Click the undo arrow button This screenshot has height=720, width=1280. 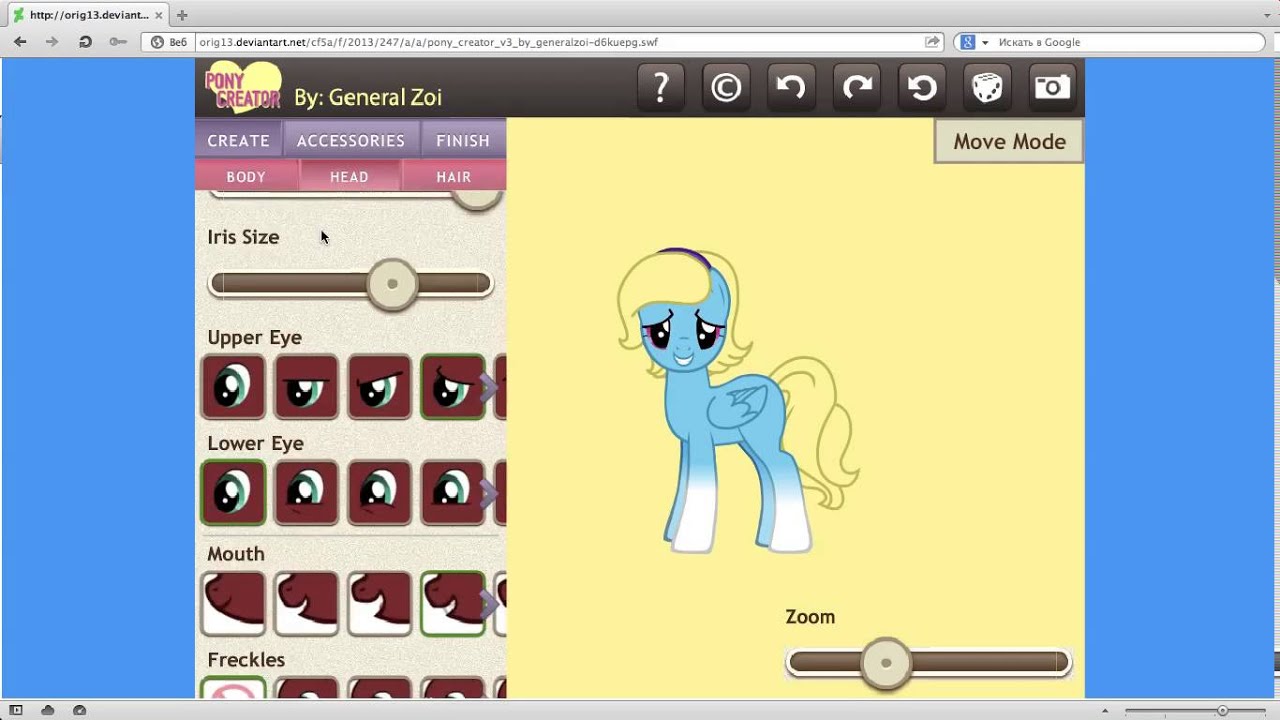click(791, 87)
